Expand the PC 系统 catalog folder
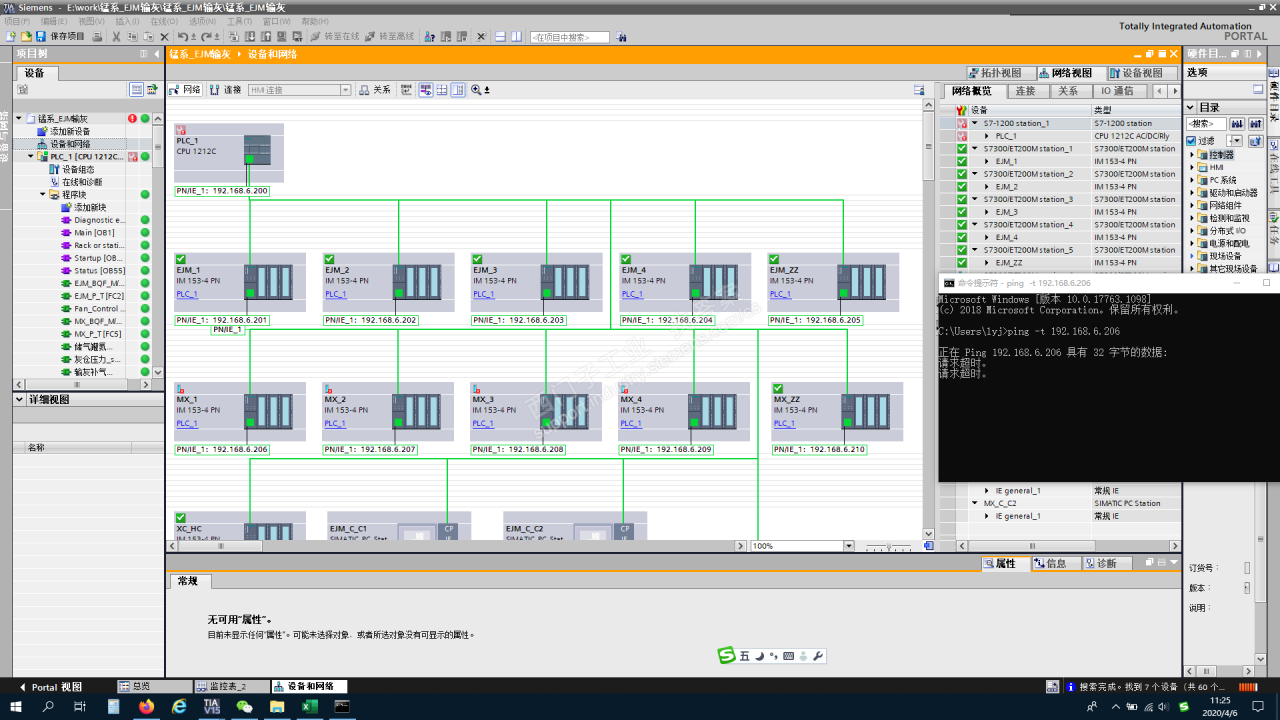This screenshot has width=1280, height=720. click(x=1192, y=180)
